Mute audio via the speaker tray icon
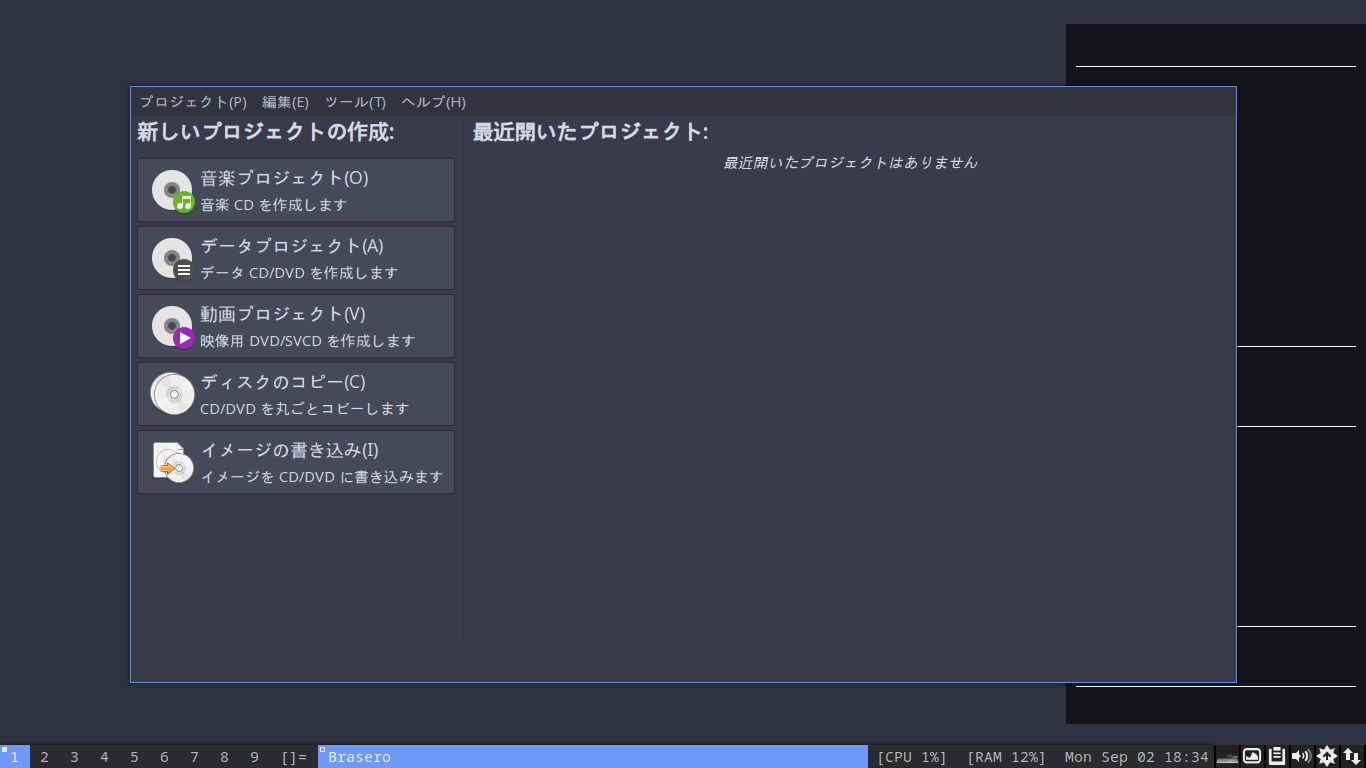This screenshot has width=1366, height=768. click(1301, 756)
